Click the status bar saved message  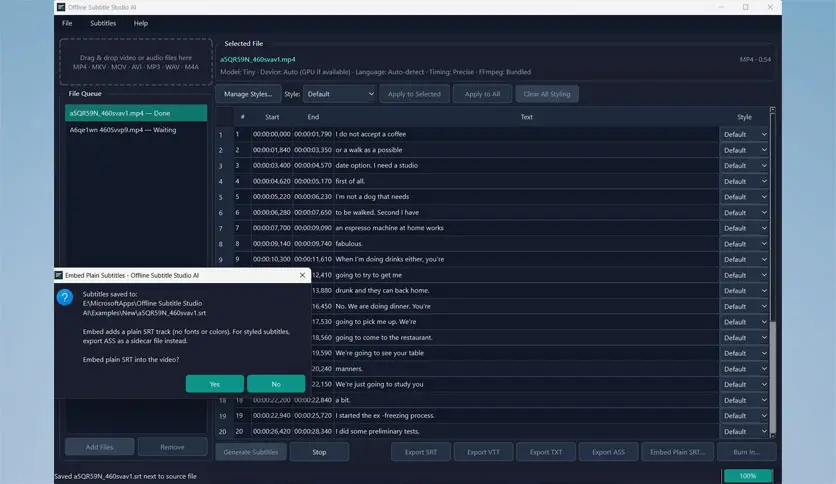pyautogui.click(x=125, y=476)
